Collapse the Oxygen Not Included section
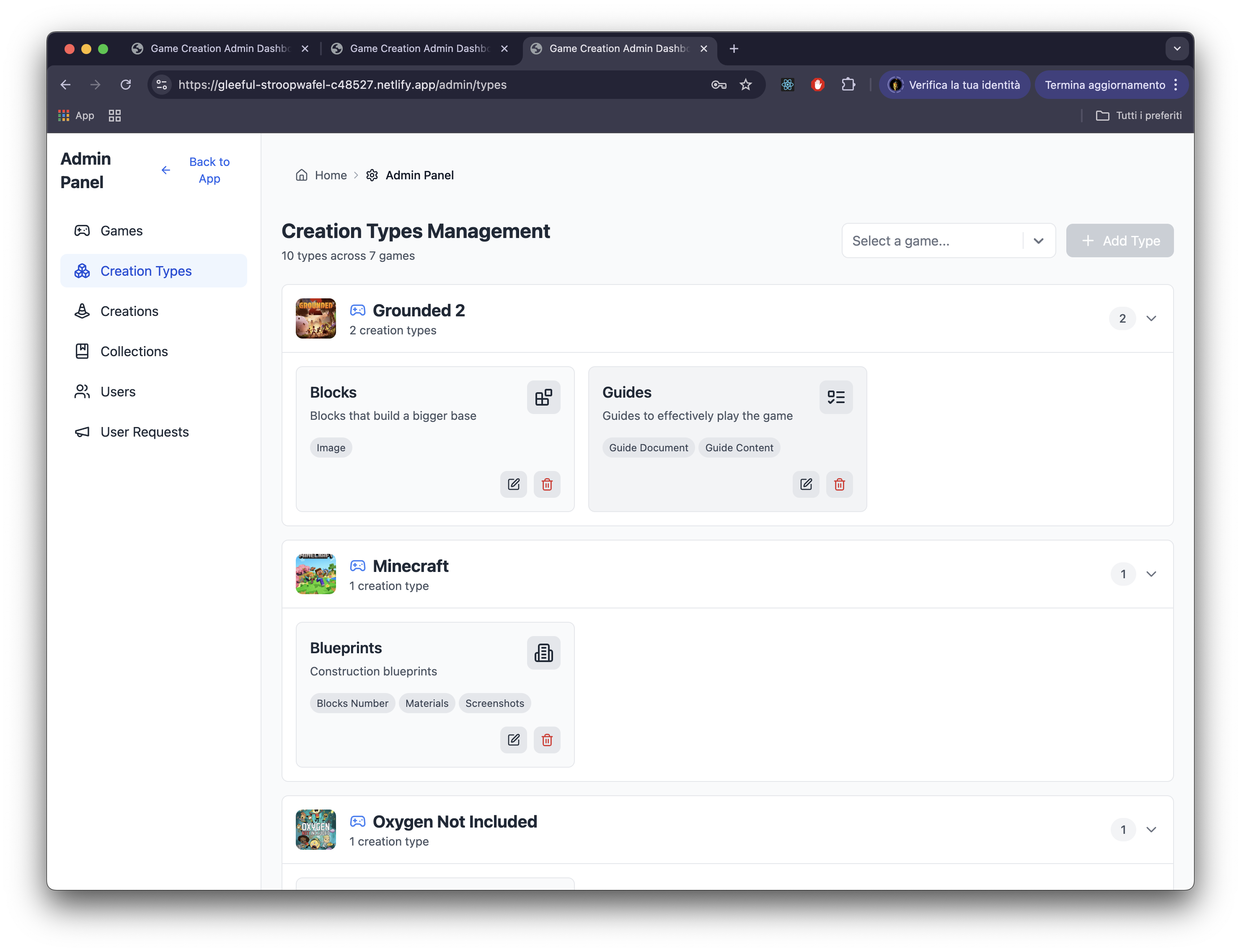The image size is (1241, 952). tap(1151, 830)
